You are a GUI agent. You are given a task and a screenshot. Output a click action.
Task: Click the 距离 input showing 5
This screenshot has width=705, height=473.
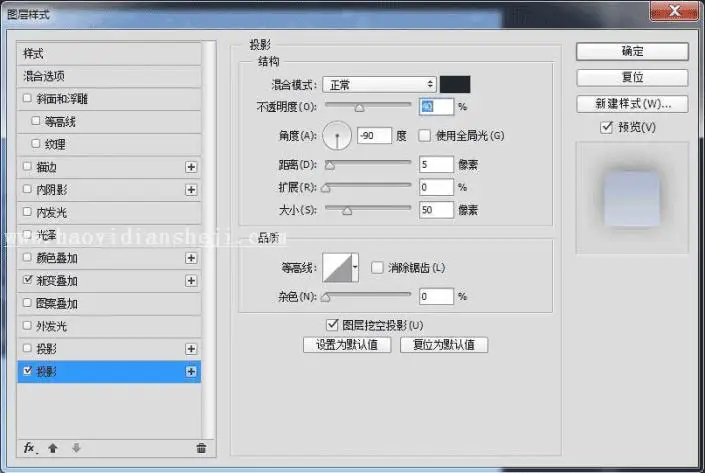437,165
